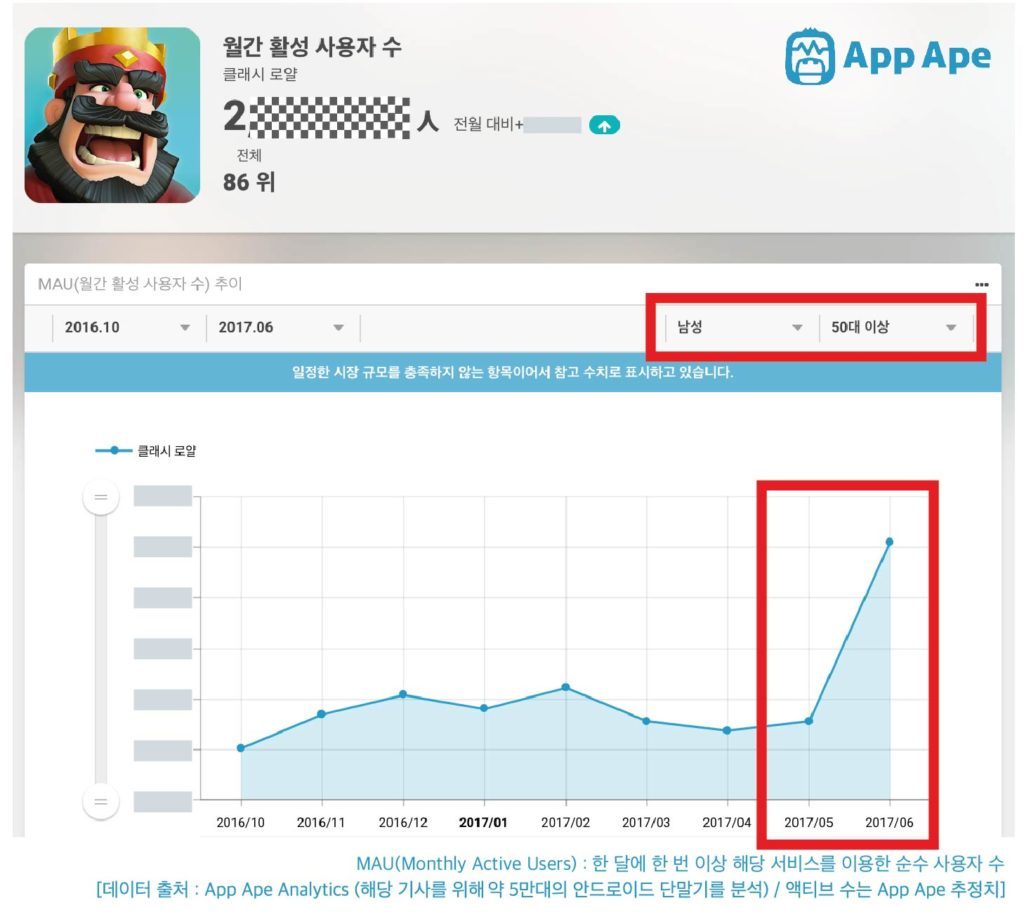Viewport: 1024px width, 917px height.
Task: Click the 2017/04 data point on chart
Action: [x=727, y=730]
